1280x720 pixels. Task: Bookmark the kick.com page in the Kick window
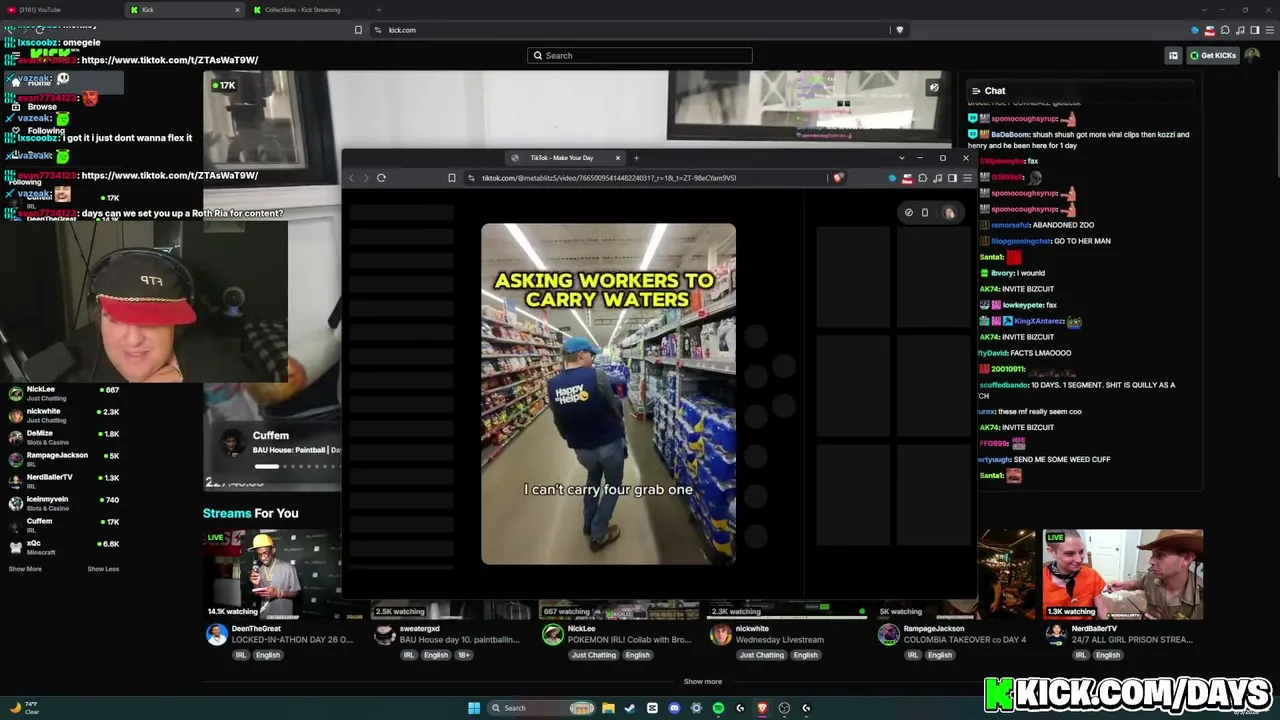pyautogui.click(x=358, y=30)
